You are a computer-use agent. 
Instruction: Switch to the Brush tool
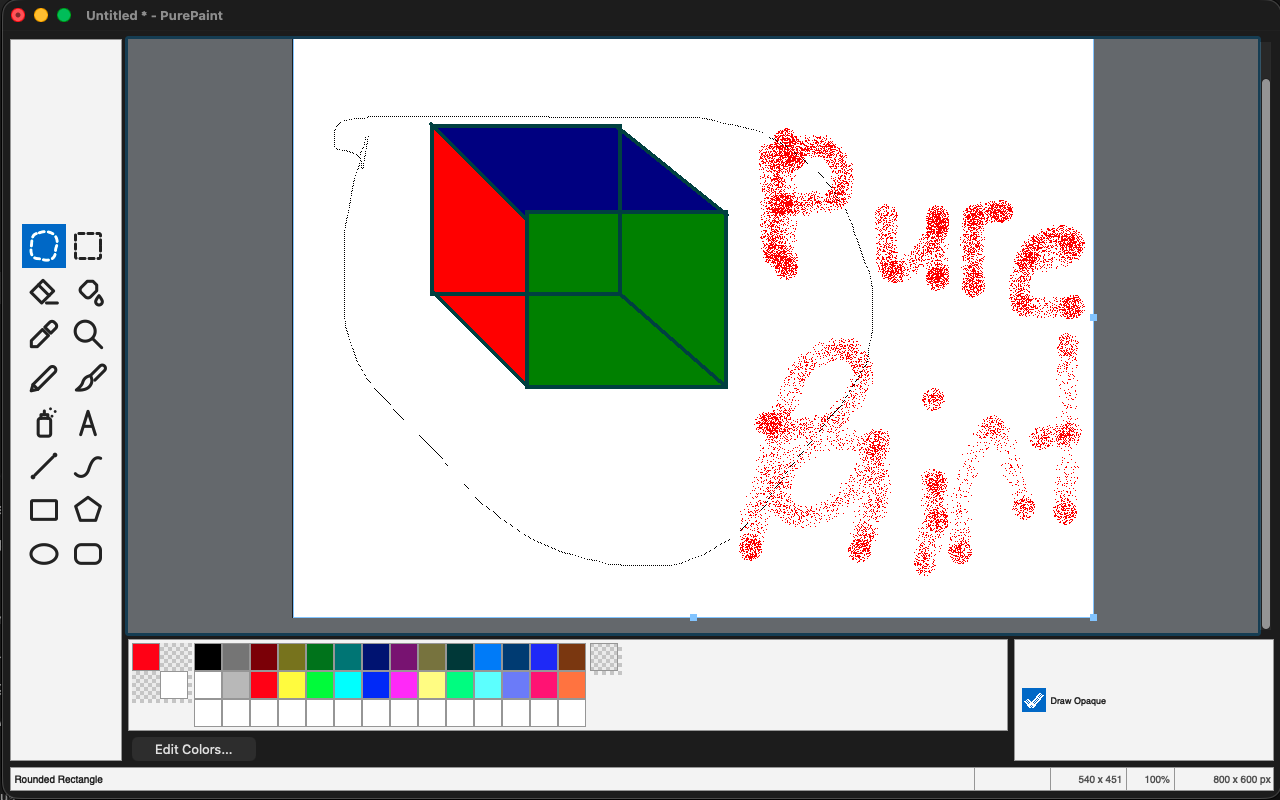(88, 378)
